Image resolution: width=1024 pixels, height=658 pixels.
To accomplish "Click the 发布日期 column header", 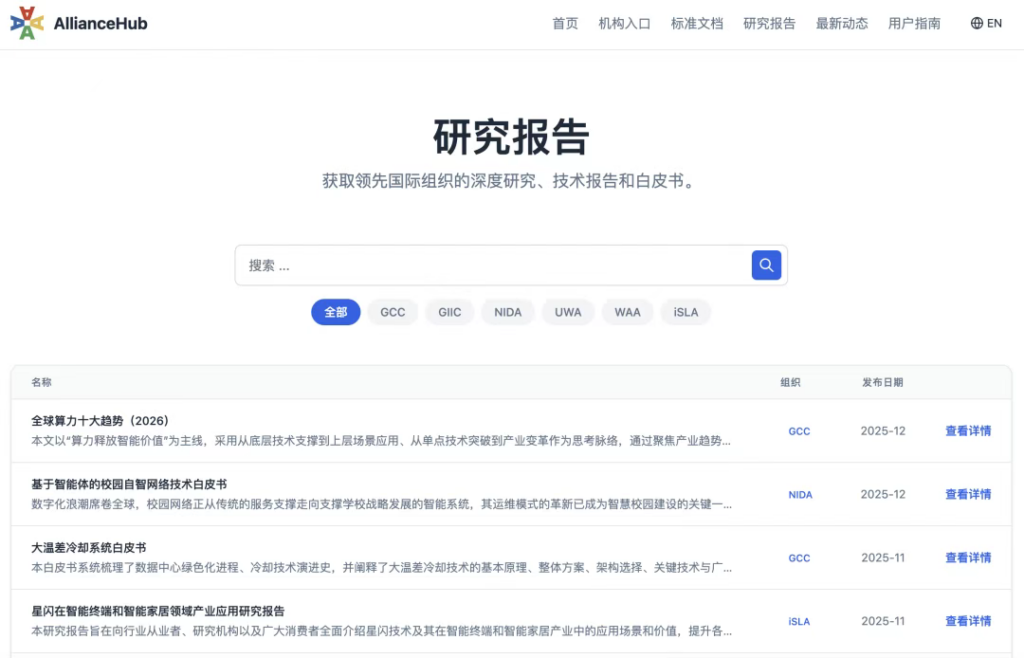I will coord(882,382).
